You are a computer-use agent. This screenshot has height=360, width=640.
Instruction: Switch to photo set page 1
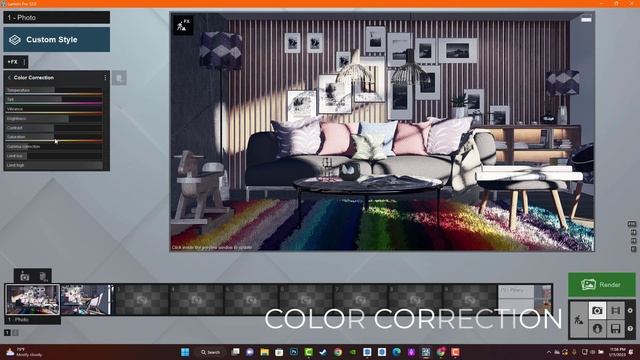click(x=7, y=333)
